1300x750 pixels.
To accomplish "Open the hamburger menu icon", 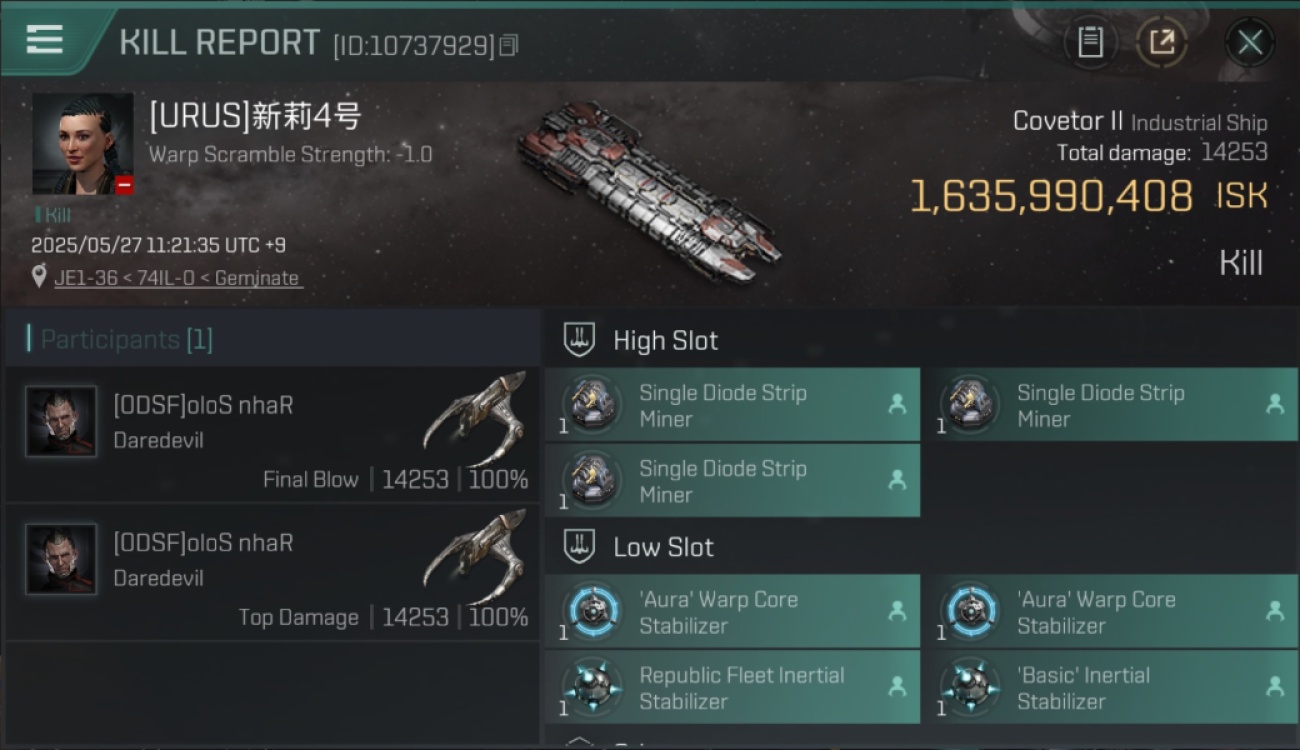I will pyautogui.click(x=44, y=40).
